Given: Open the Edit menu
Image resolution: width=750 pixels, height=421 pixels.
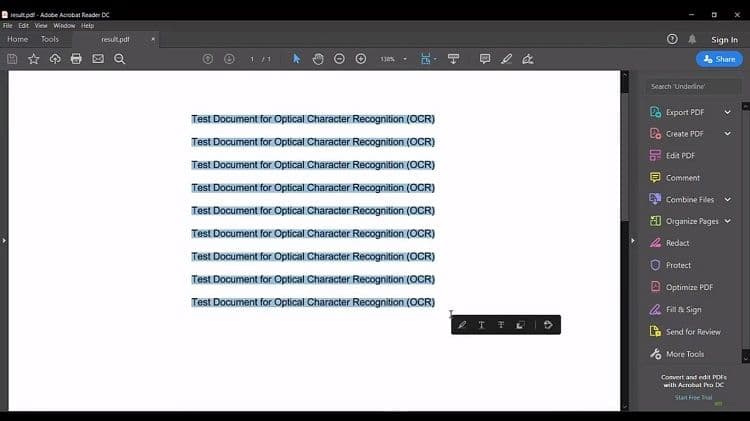Looking at the screenshot, I should [x=23, y=25].
